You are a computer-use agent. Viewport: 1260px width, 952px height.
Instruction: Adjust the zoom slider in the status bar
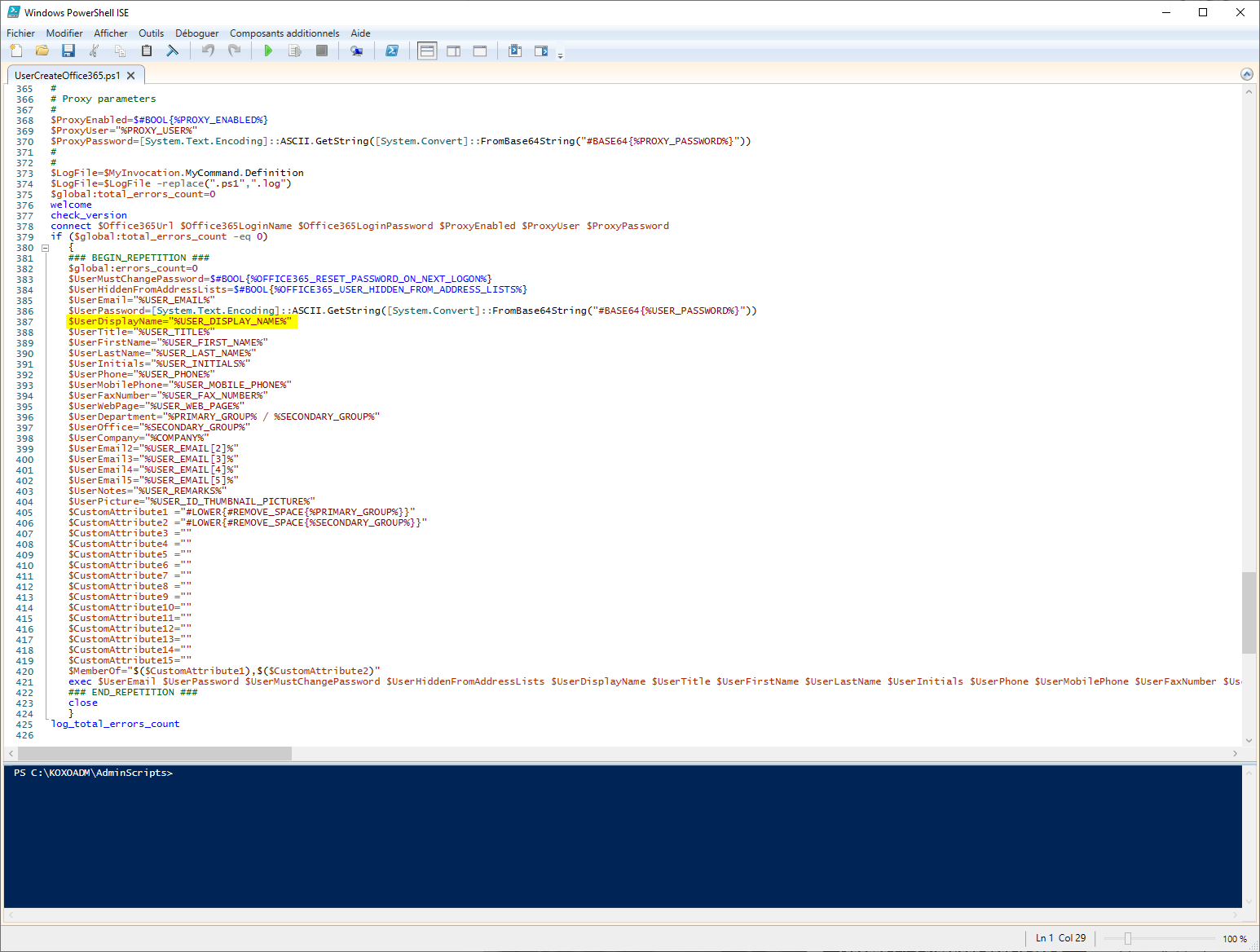click(x=1128, y=939)
